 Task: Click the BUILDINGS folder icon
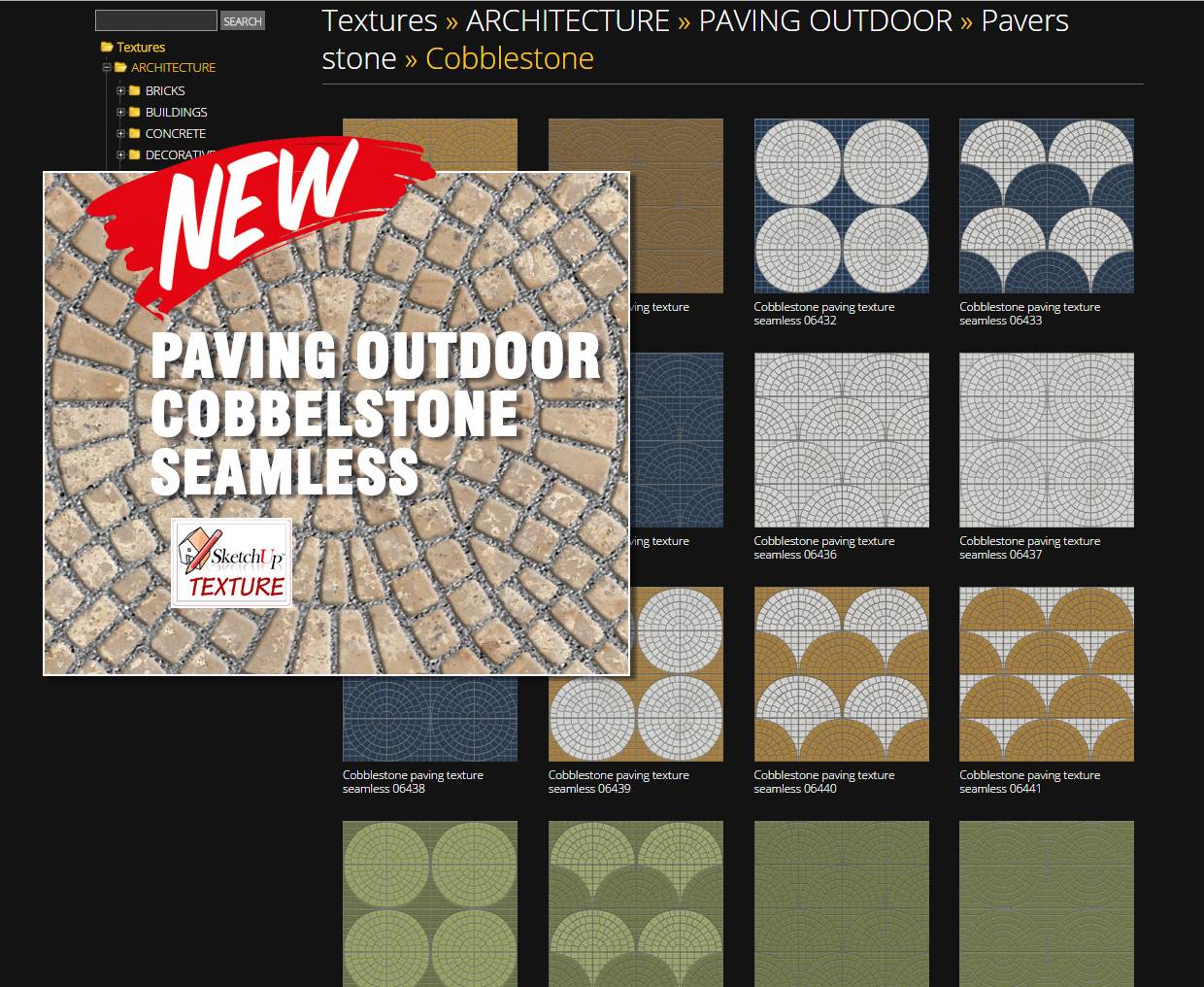tap(134, 112)
